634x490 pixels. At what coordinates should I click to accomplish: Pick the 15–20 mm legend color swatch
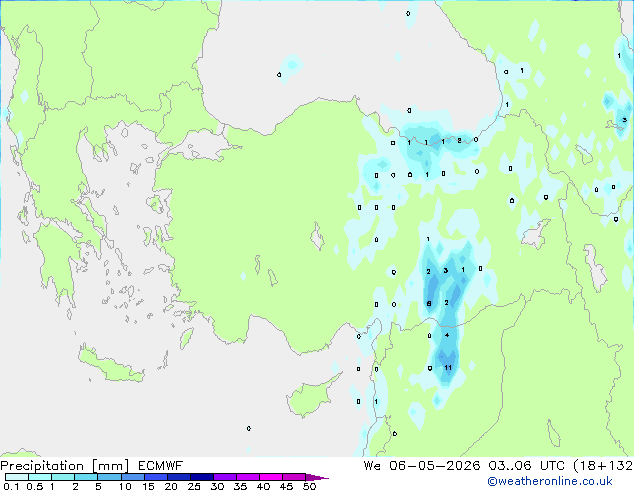[x=155, y=477]
